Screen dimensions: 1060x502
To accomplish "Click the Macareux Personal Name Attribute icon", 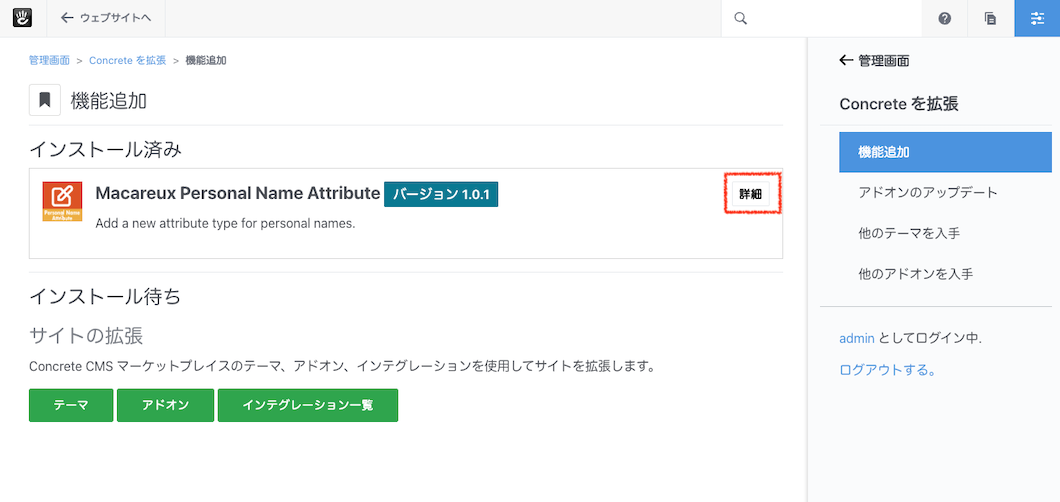I will click(x=62, y=201).
